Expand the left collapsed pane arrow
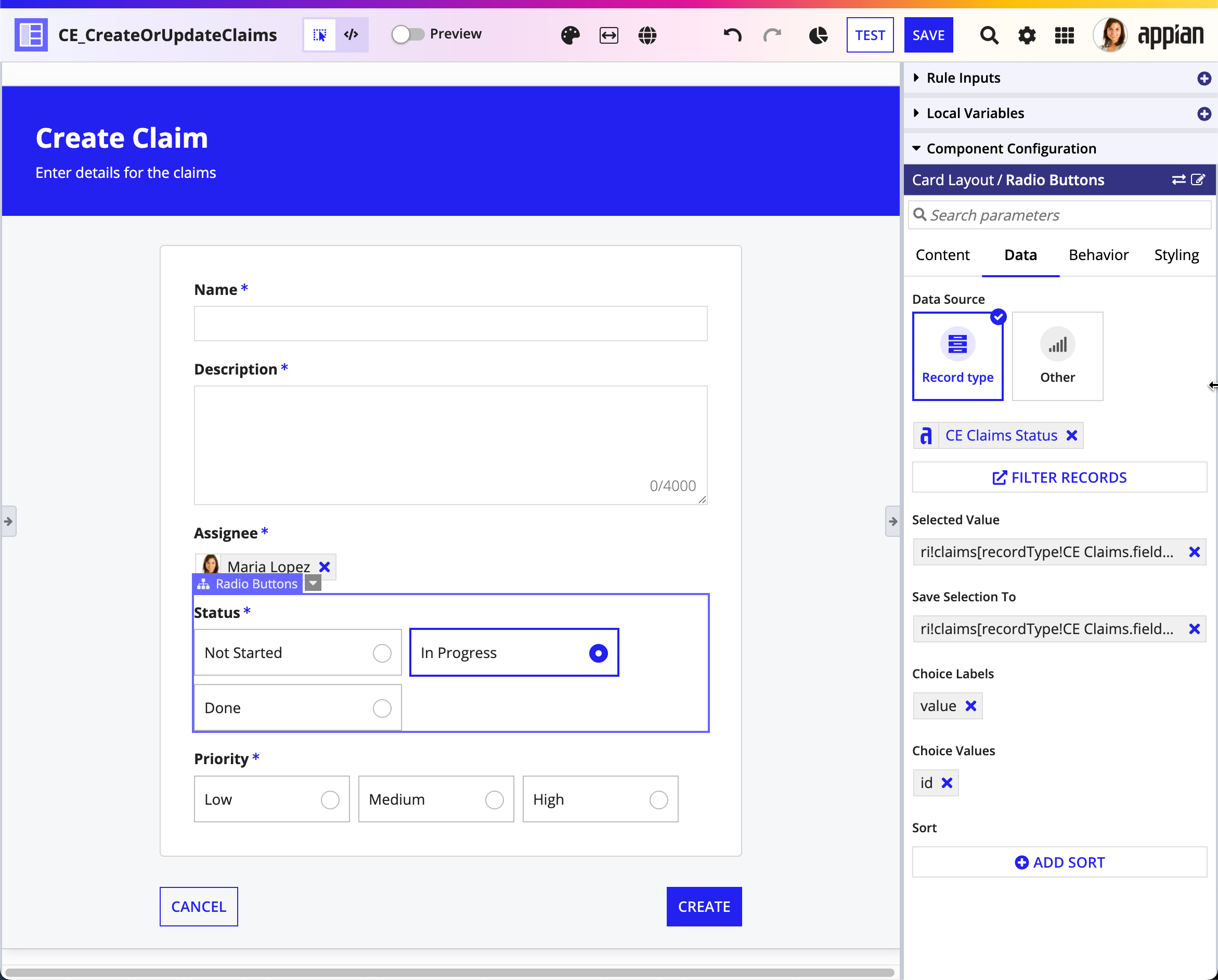 tap(8, 521)
